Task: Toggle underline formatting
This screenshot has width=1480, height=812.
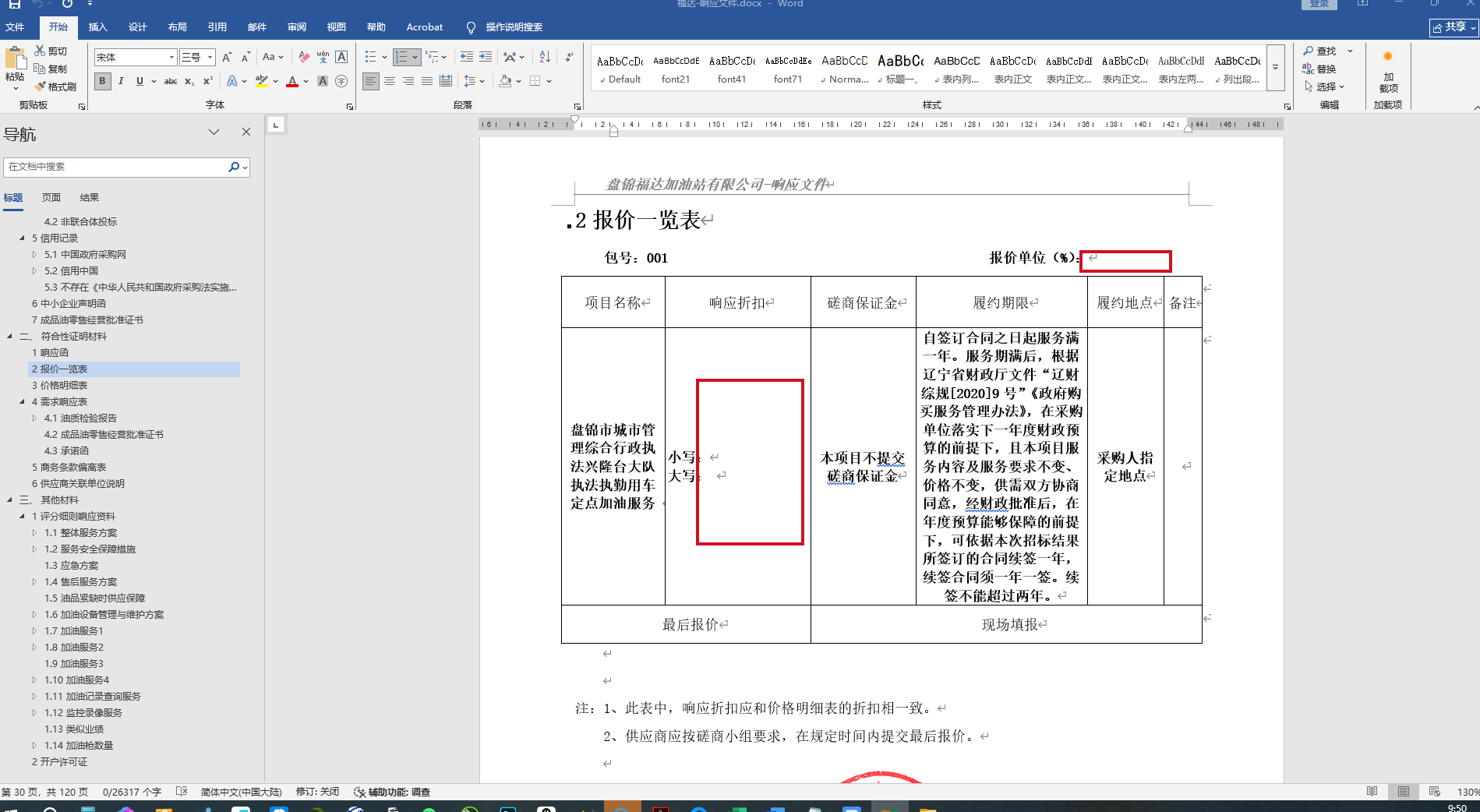Action: (x=140, y=81)
